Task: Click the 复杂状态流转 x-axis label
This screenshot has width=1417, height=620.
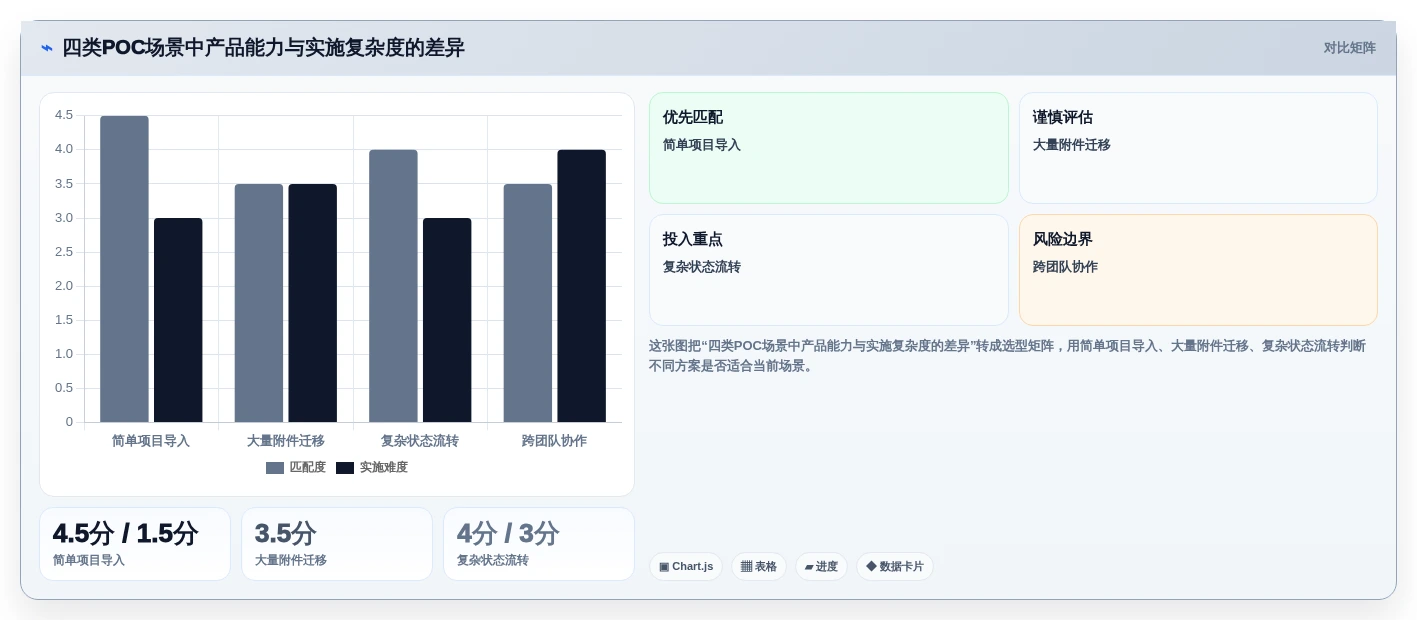Action: tap(420, 441)
